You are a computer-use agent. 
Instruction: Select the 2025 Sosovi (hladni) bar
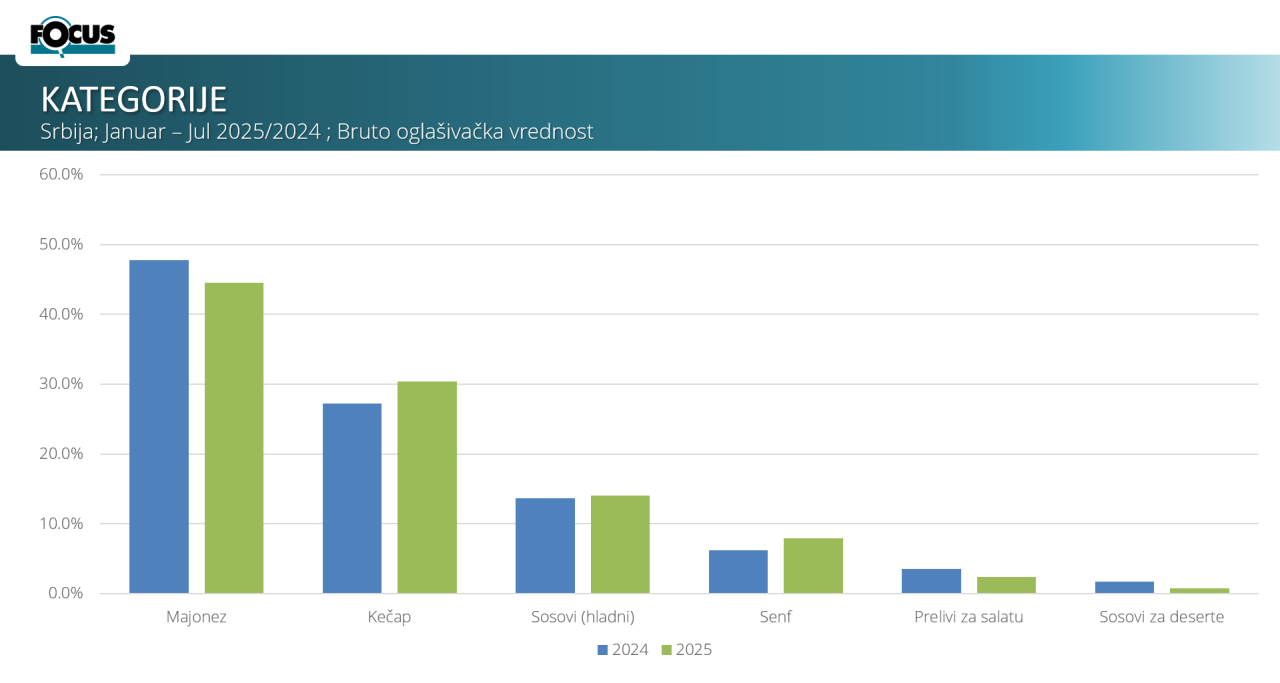[620, 544]
